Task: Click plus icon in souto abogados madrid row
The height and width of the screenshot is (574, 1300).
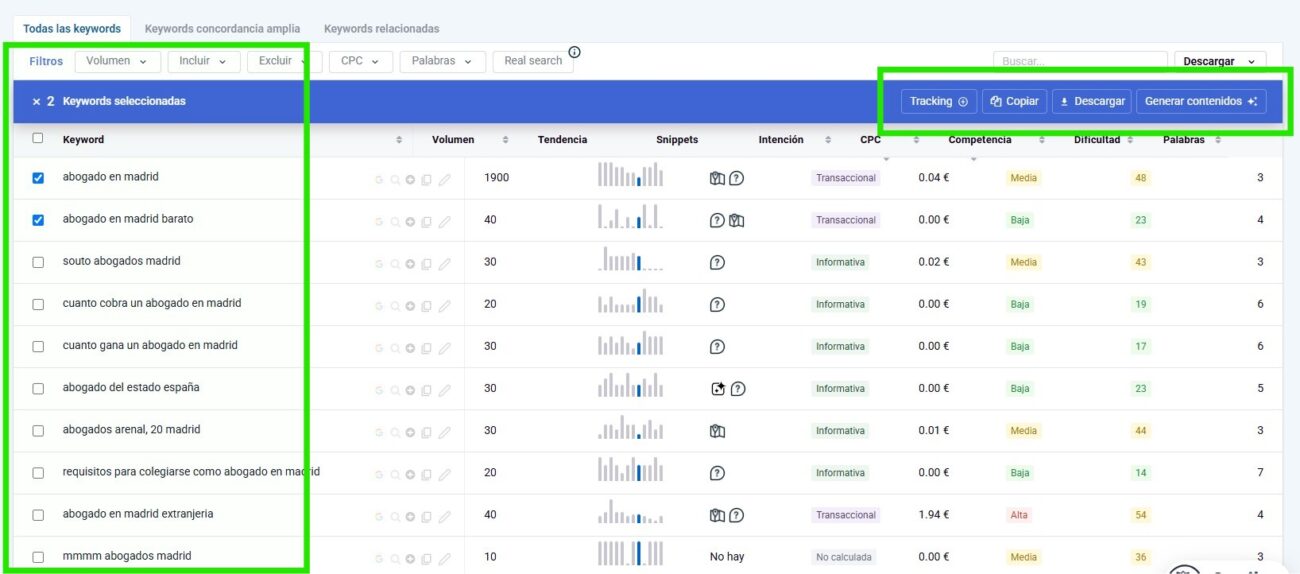Action: tap(410, 264)
